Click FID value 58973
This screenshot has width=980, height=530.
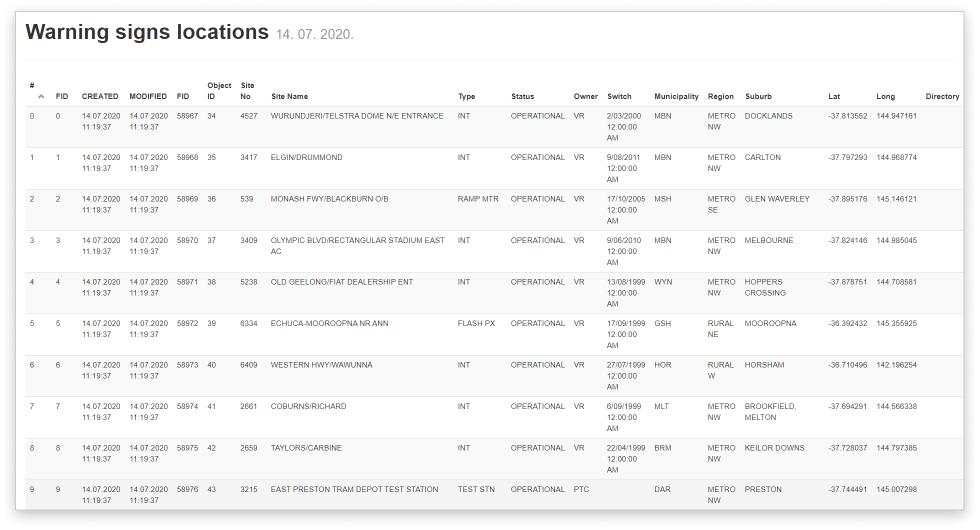point(188,365)
